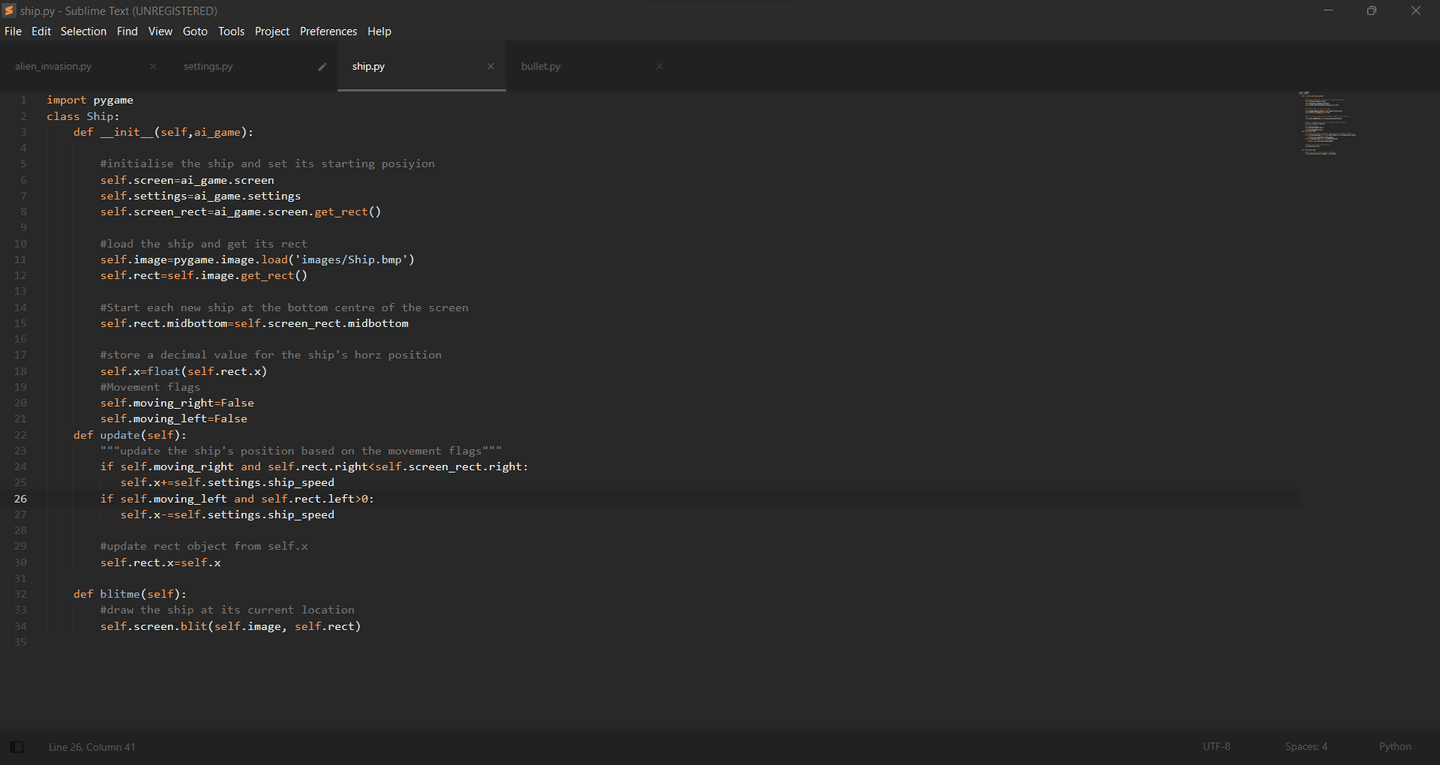Open the Python syntax selector
1440x765 pixels.
point(1395,747)
